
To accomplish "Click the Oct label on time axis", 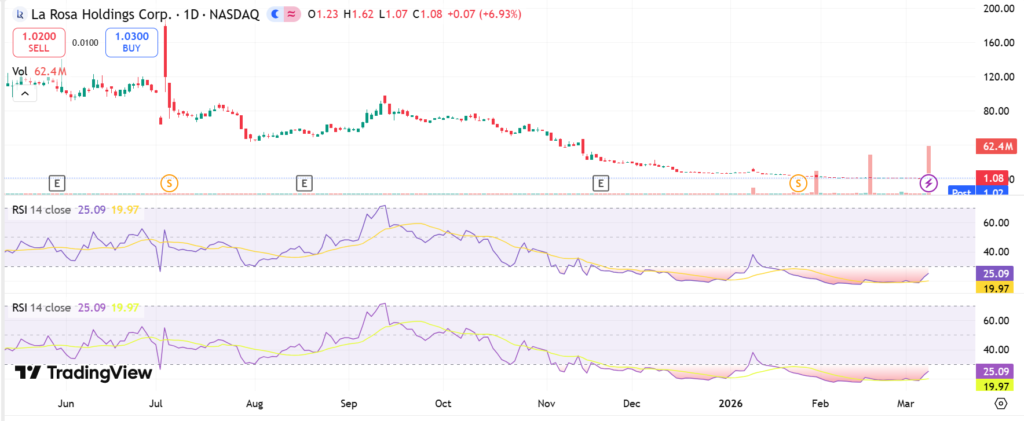I will [444, 404].
